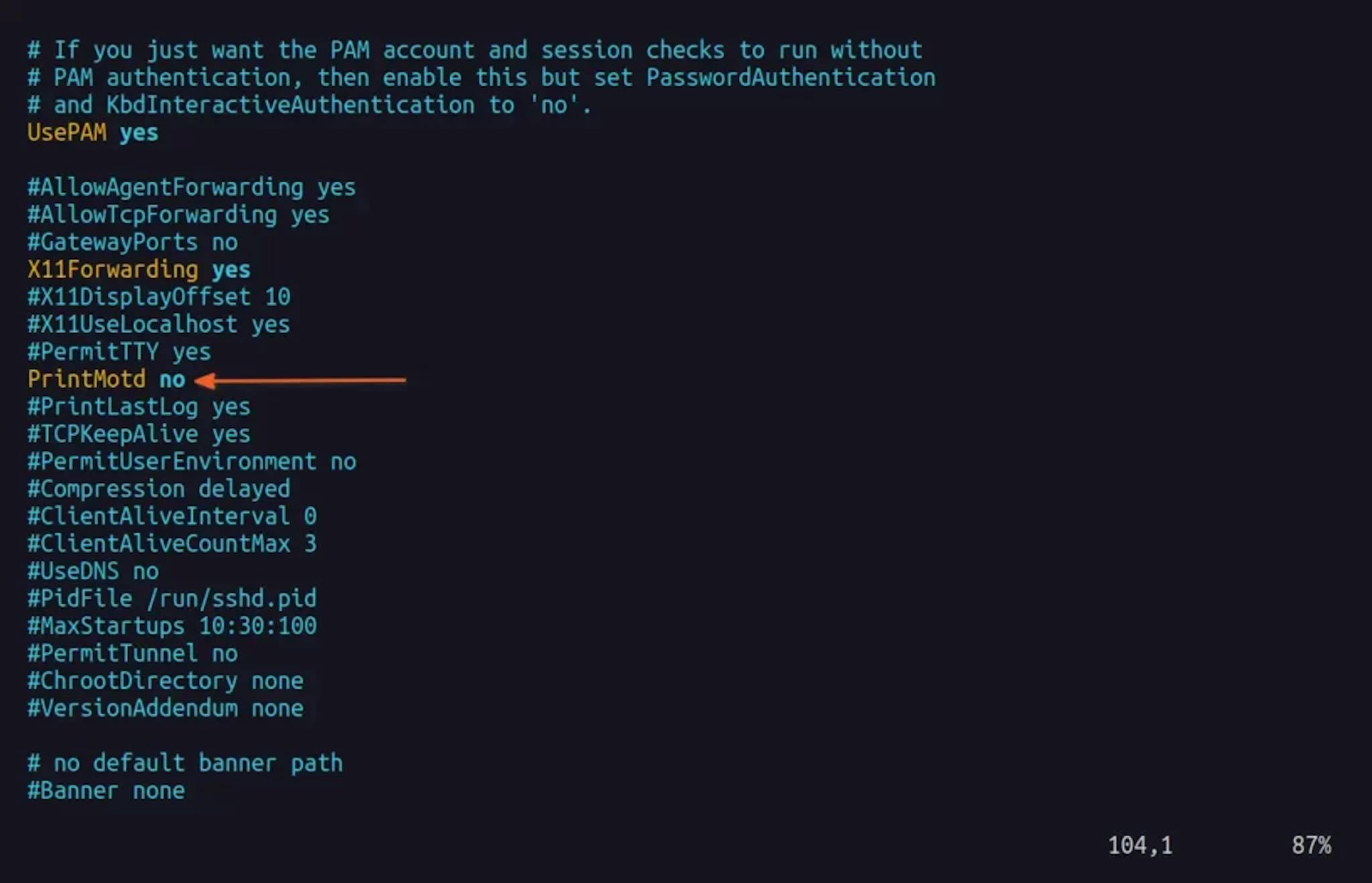Click the cursor position indicator 104,1

point(1140,846)
